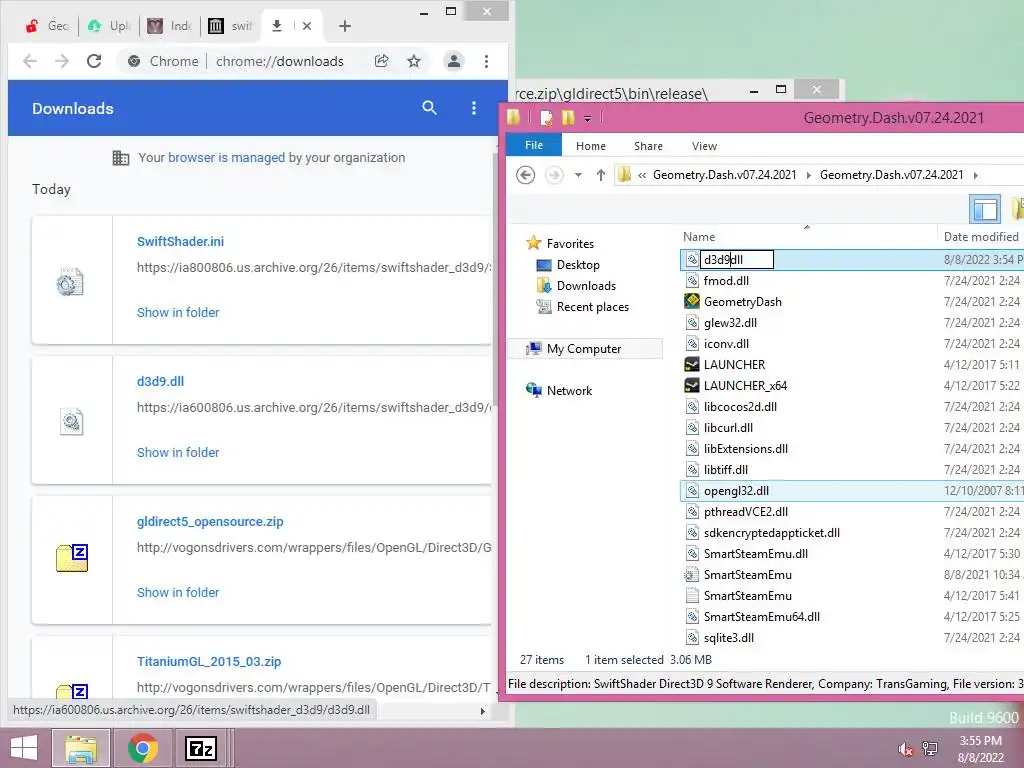This screenshot has width=1024, height=768.
Task: Switch to the Ind tab in Chrome
Action: coord(170,26)
